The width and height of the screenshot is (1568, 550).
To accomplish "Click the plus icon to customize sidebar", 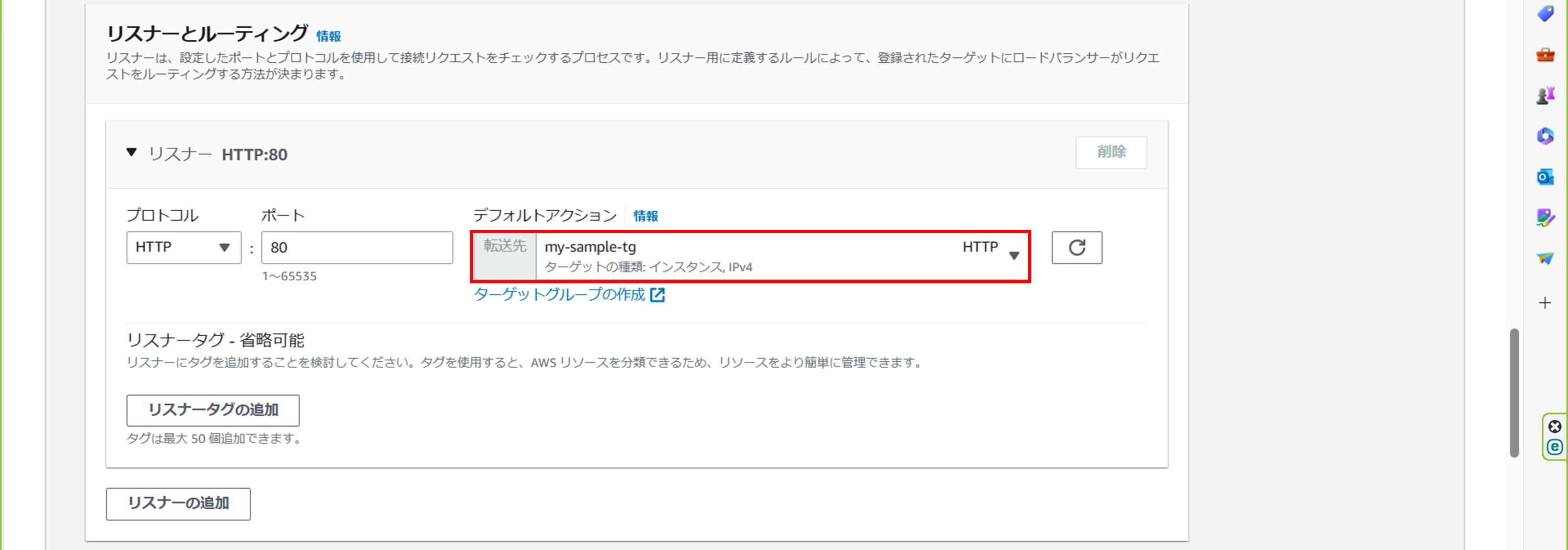I will (x=1545, y=303).
